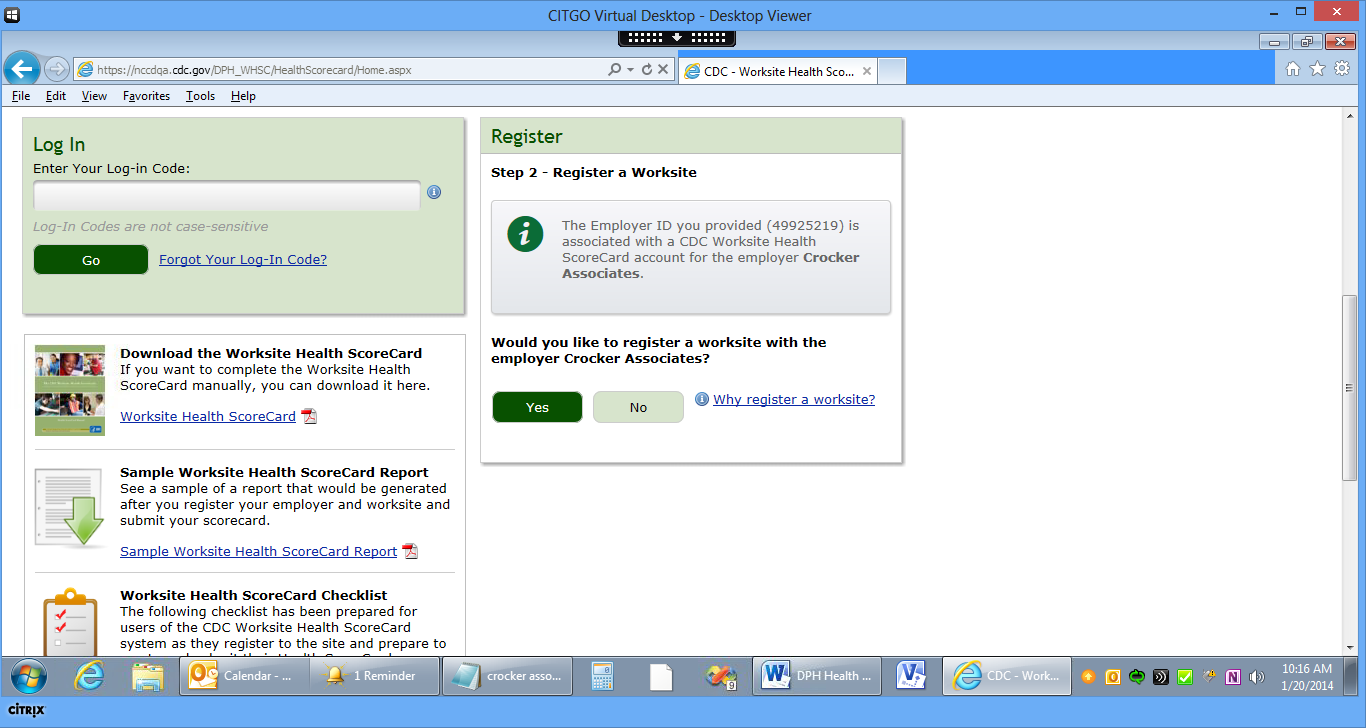Click the green Go button
1366x728 pixels.
click(91, 260)
